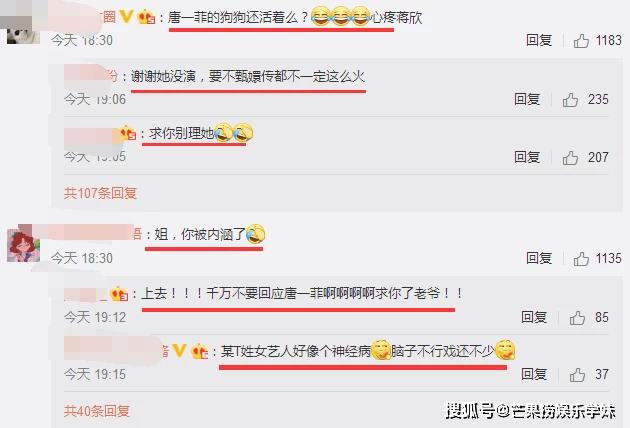
Task: Click the yellow V verified badge of top commenter
Action: (126, 16)
